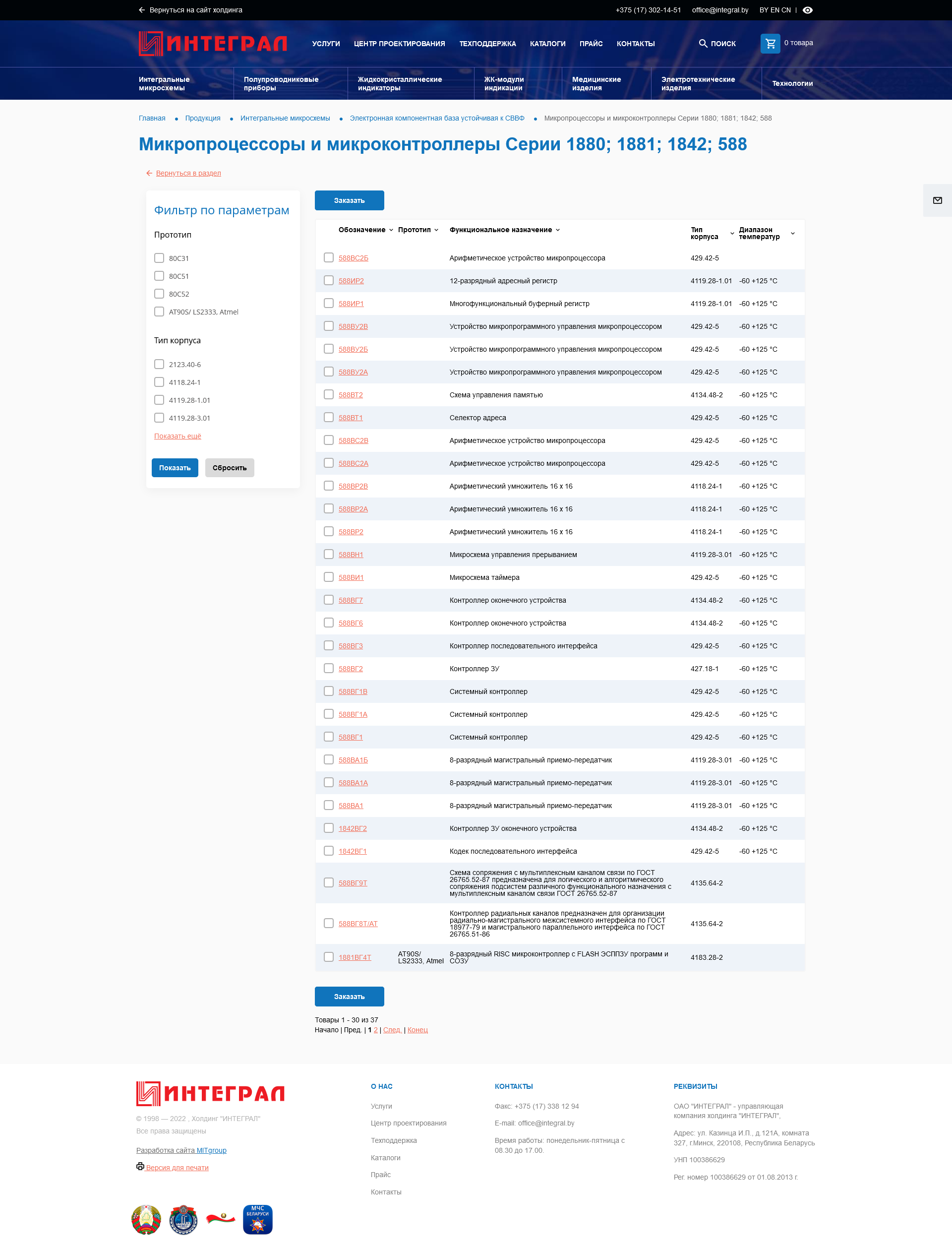952x1253 pixels.
Task: Check the 80C31 prototype filter
Action: [x=159, y=258]
